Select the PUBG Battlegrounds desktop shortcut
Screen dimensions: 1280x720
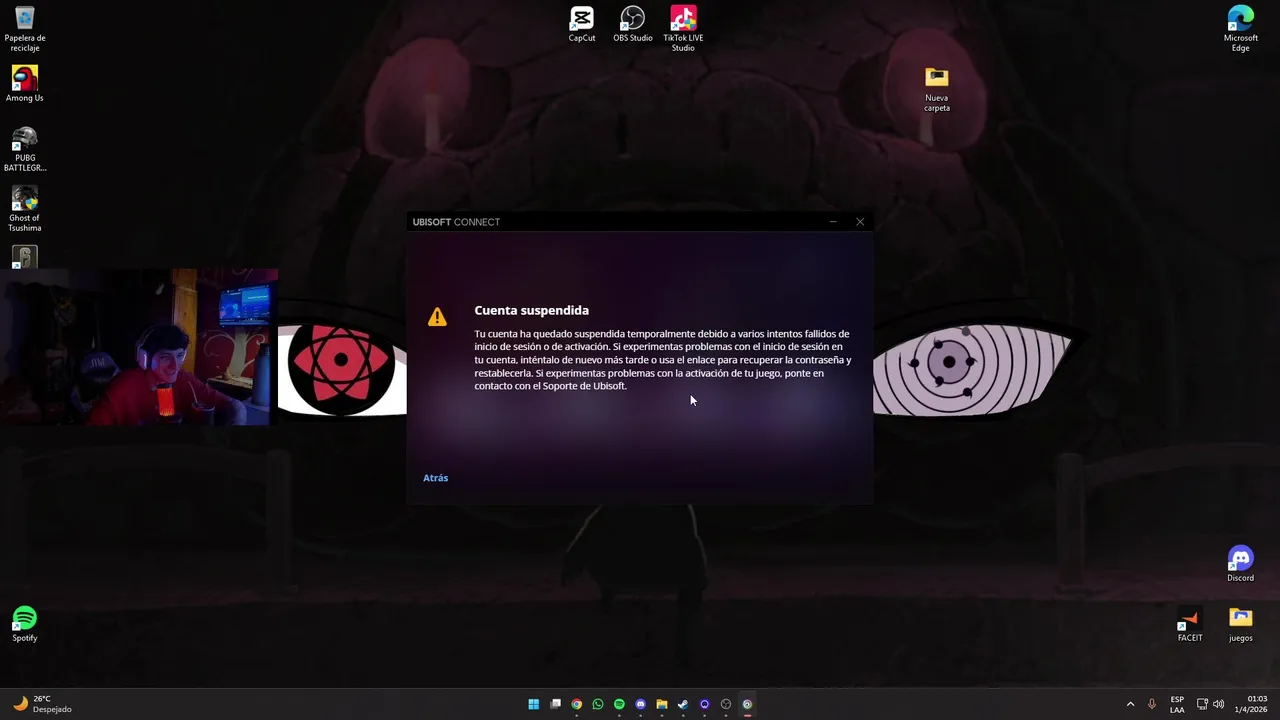[x=25, y=149]
